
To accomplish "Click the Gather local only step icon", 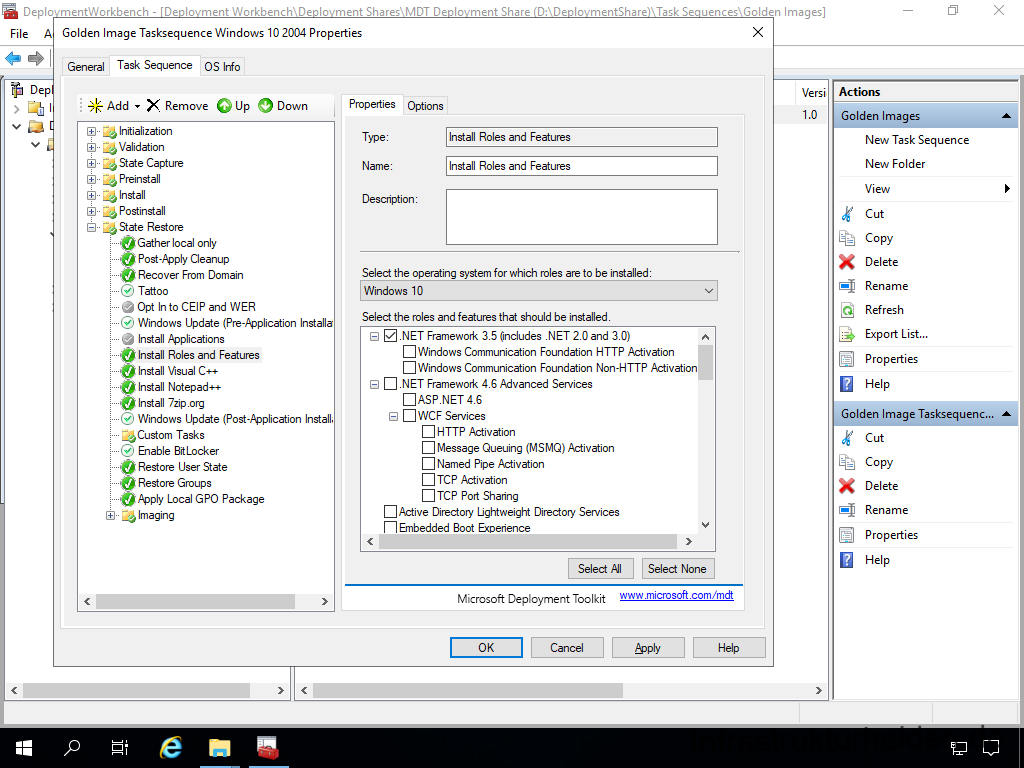I will tap(128, 243).
